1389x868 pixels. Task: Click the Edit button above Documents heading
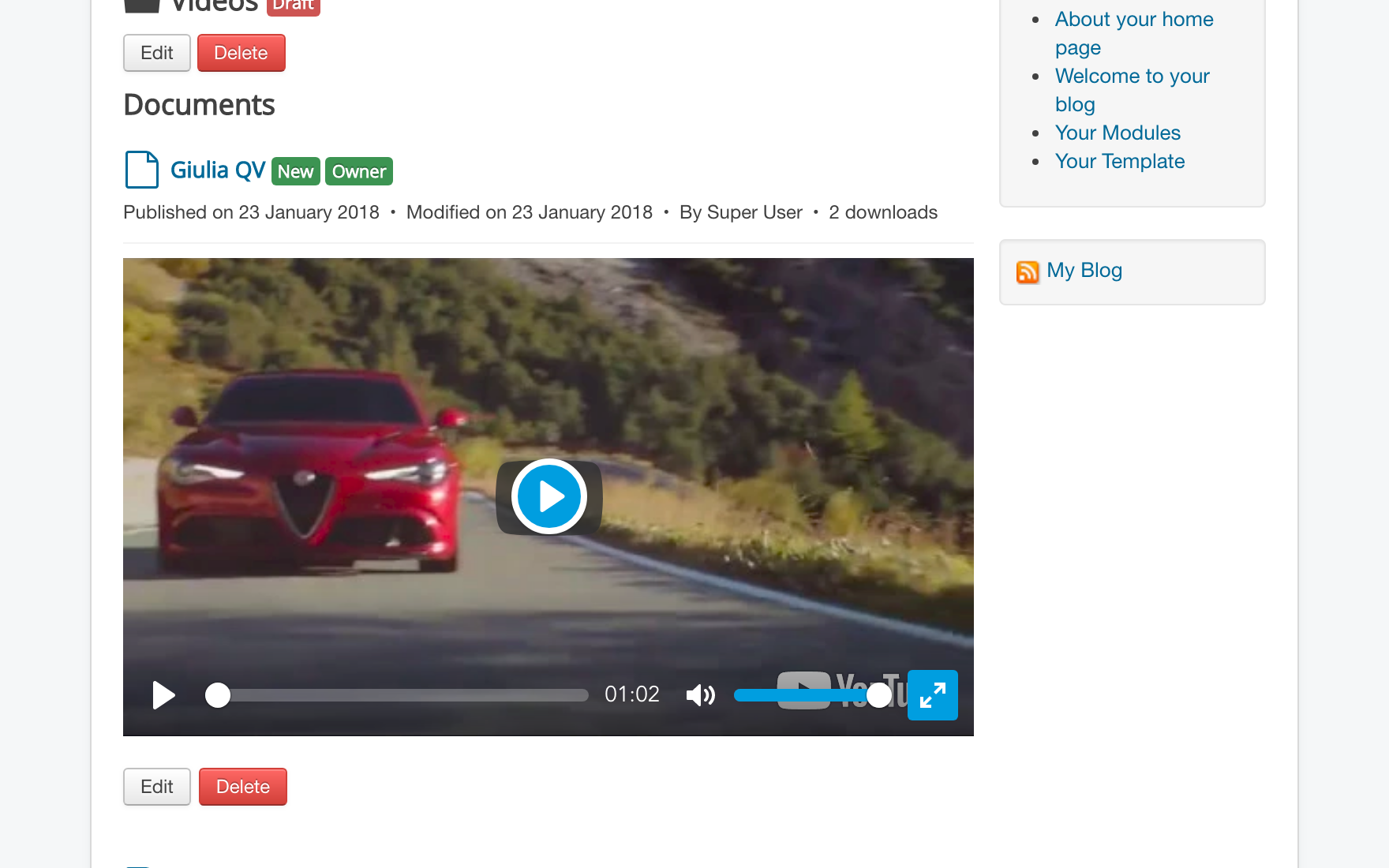point(157,53)
